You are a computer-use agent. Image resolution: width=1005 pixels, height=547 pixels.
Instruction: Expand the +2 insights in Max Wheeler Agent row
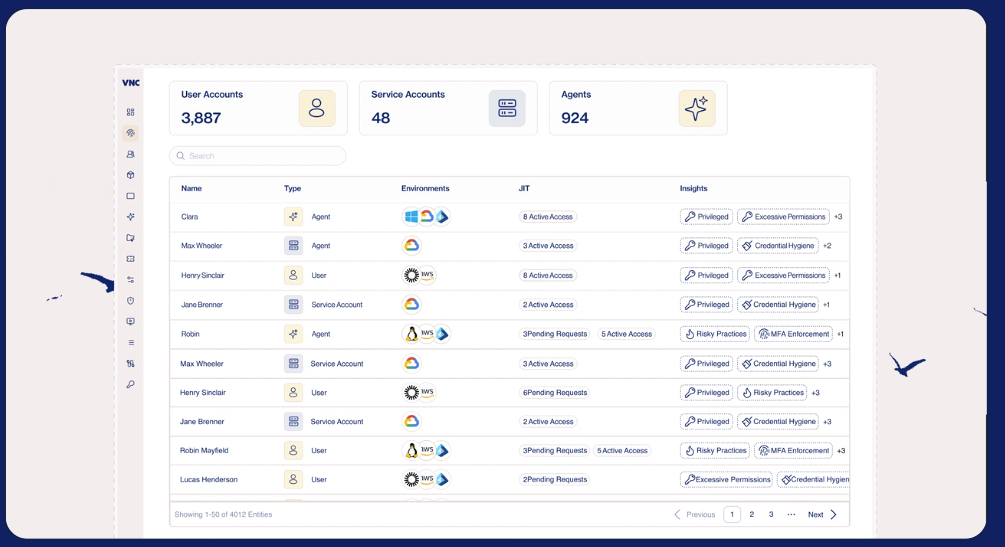point(827,246)
